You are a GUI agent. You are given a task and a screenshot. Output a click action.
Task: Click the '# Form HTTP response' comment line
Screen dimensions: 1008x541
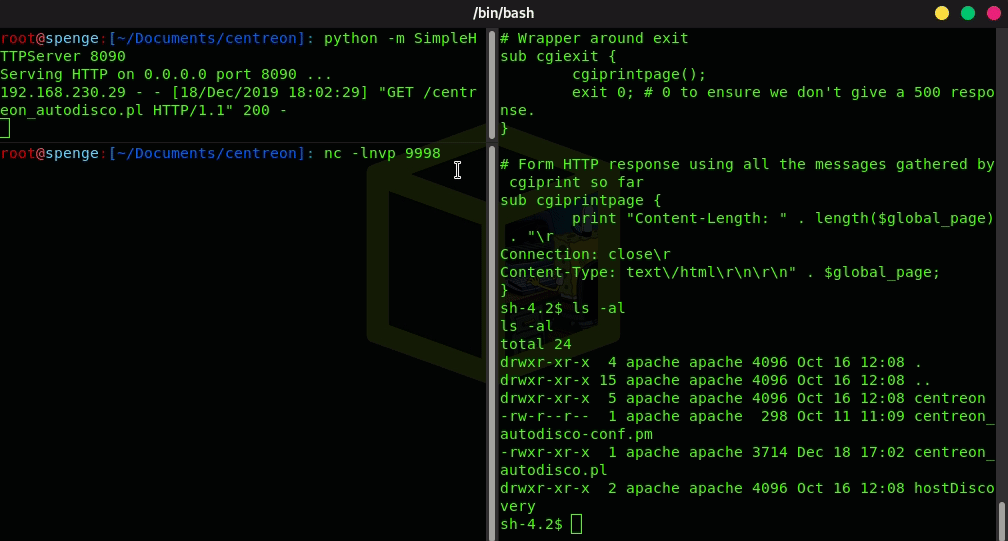coord(747,164)
